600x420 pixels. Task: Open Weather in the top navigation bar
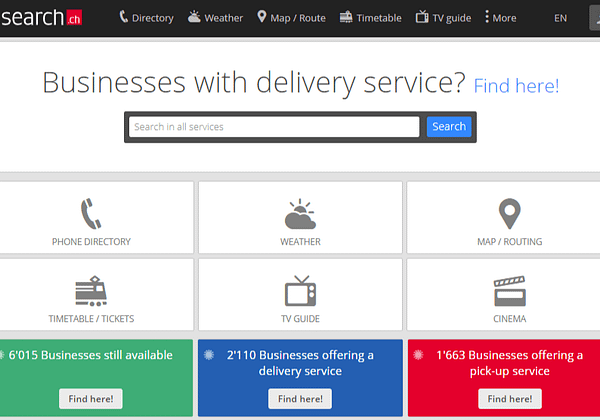click(x=215, y=17)
